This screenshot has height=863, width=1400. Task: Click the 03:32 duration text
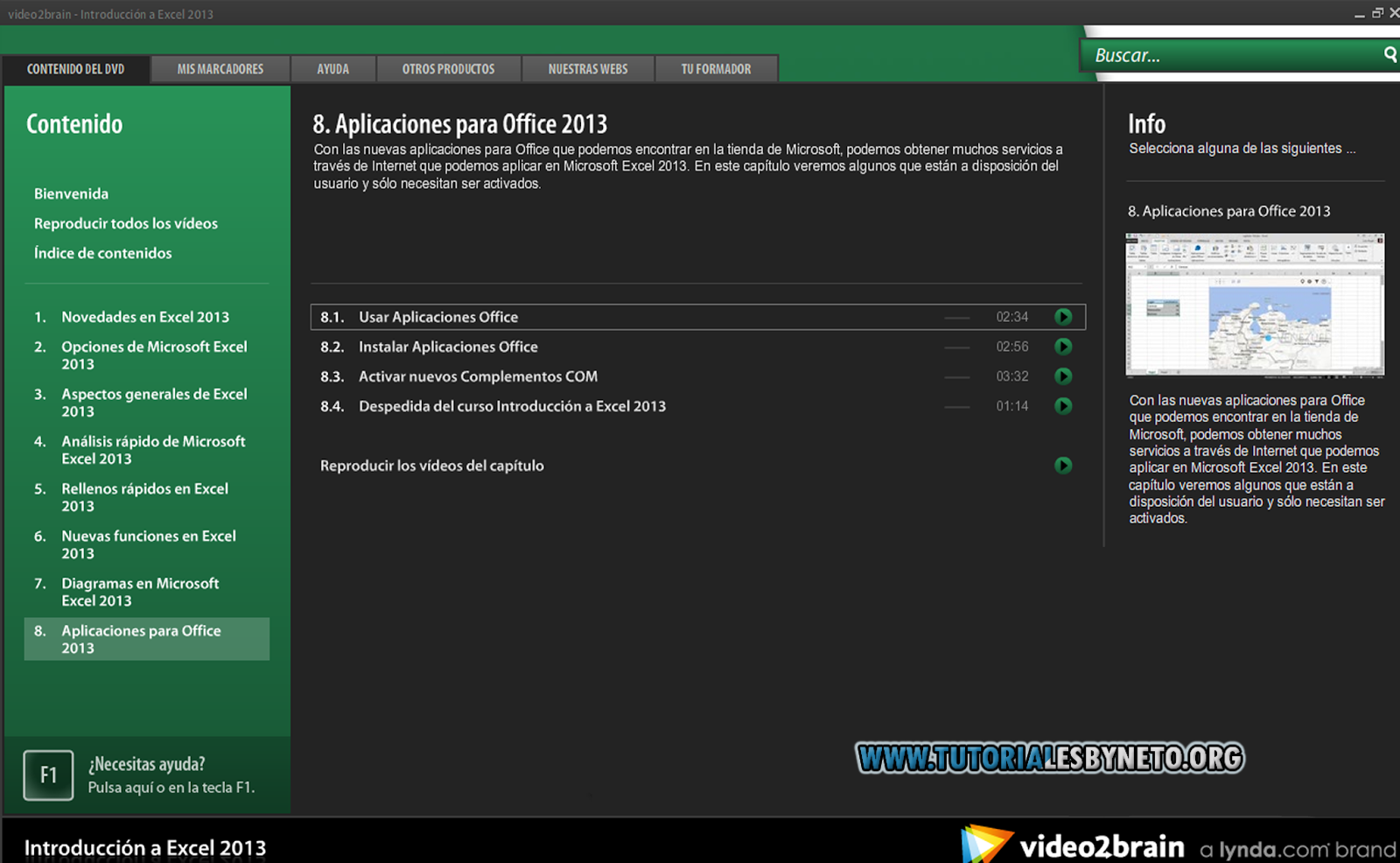coord(1012,376)
